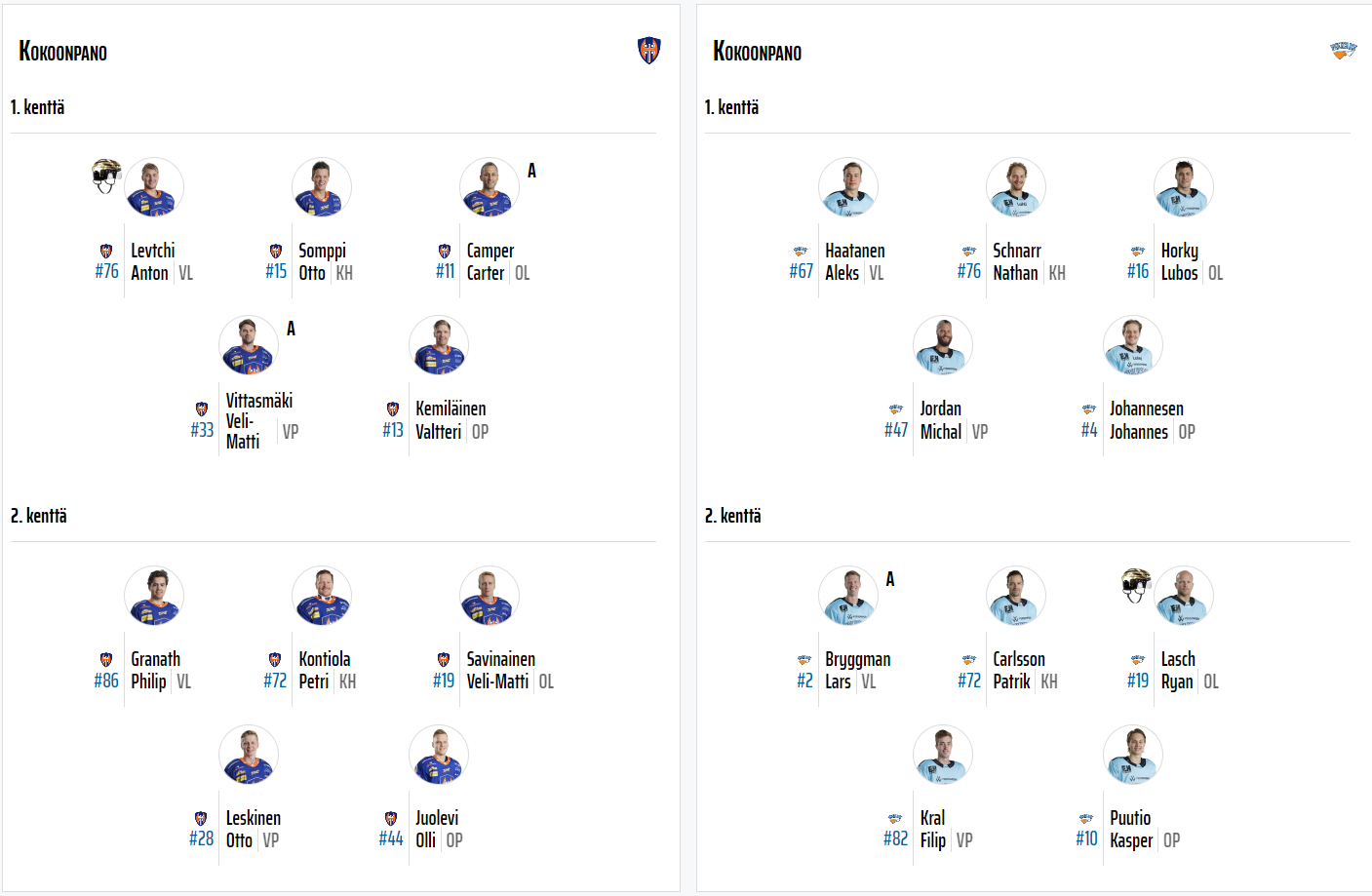Select Aleks Haatanen's player name
Screen dimensions: 1372x896
pos(854,261)
